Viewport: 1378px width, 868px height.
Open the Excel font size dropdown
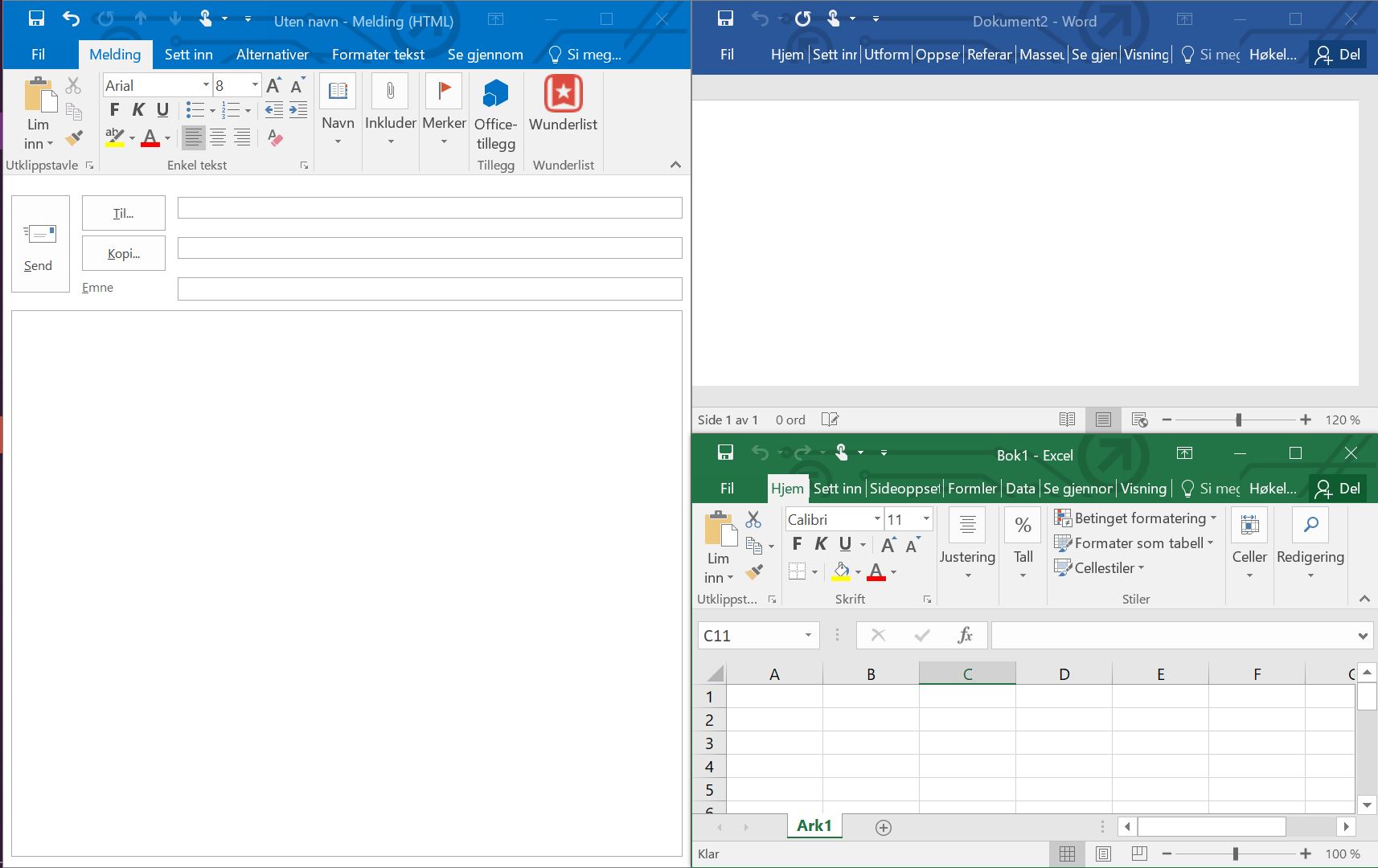pos(926,519)
